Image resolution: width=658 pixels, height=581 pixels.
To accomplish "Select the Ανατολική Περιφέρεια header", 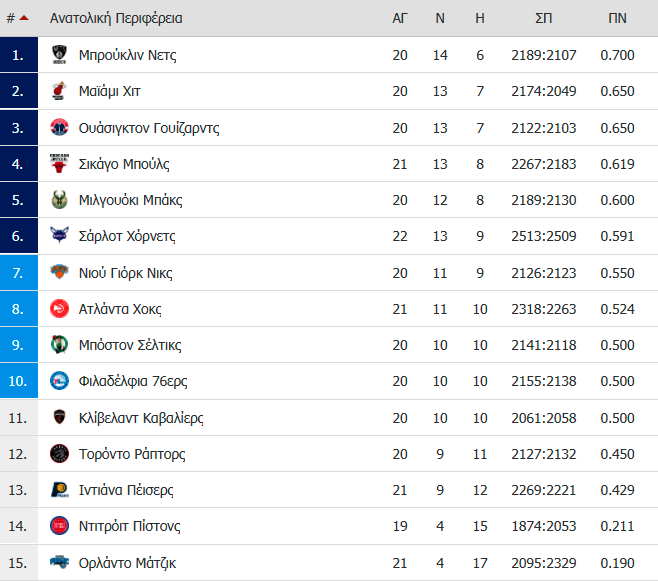I will click(116, 18).
